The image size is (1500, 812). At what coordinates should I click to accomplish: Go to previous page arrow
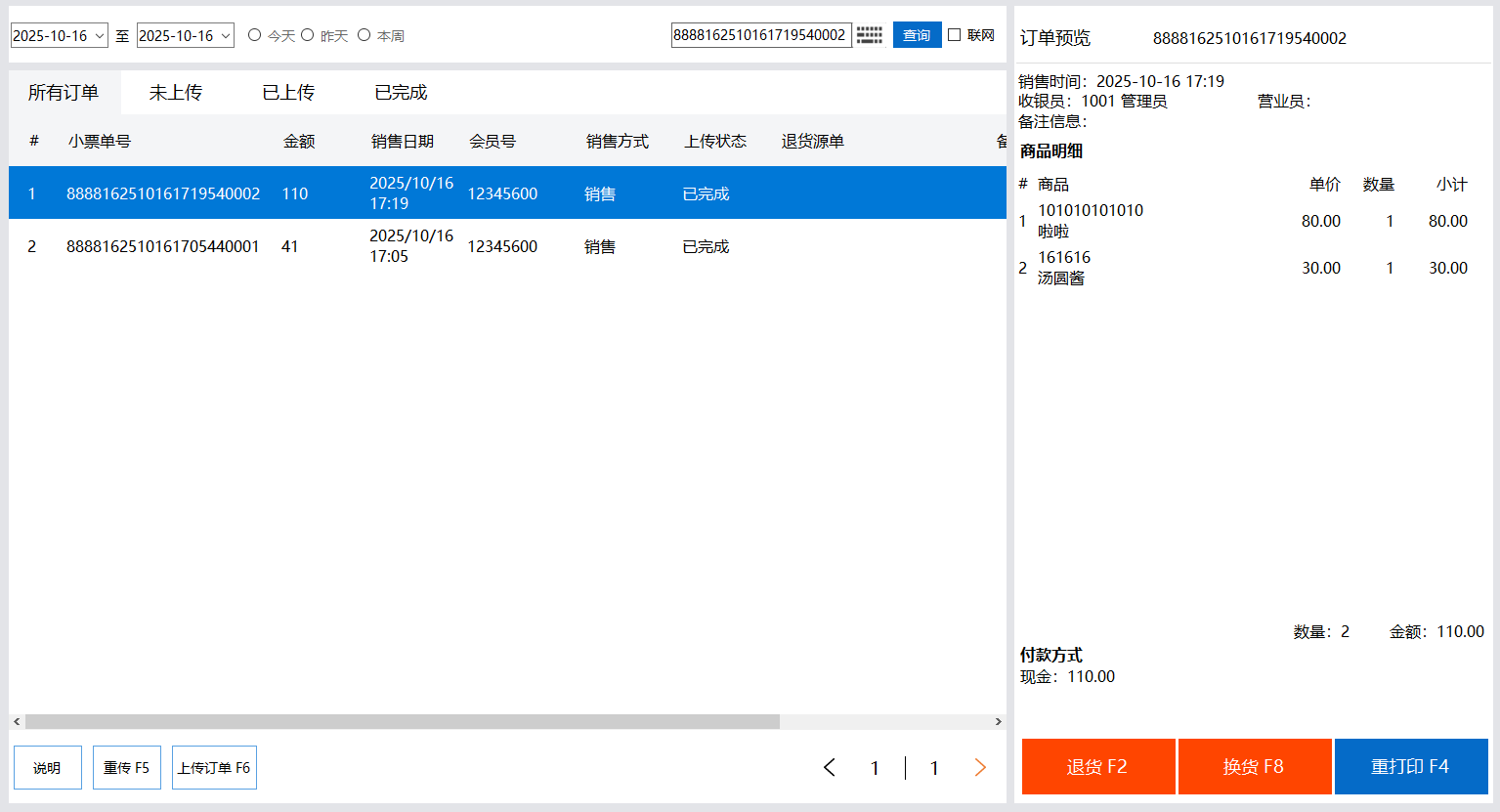[x=830, y=768]
